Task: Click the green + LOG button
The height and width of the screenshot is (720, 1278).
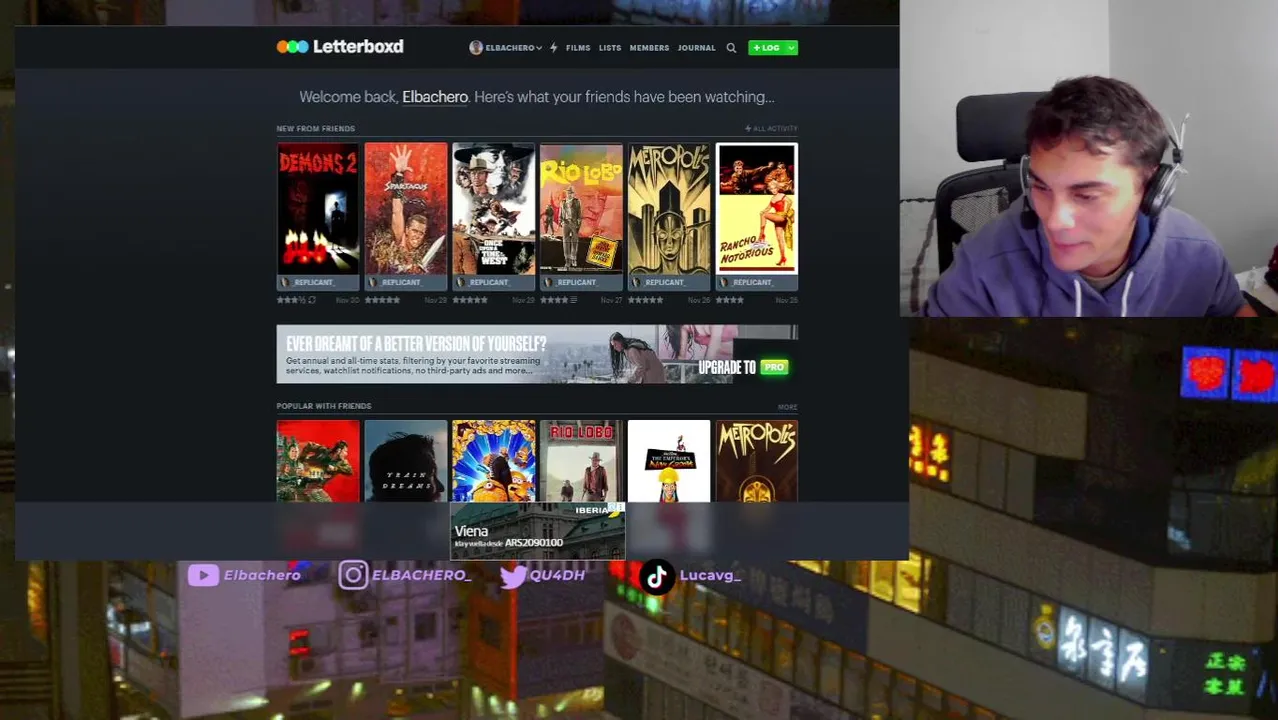Action: tap(766, 47)
